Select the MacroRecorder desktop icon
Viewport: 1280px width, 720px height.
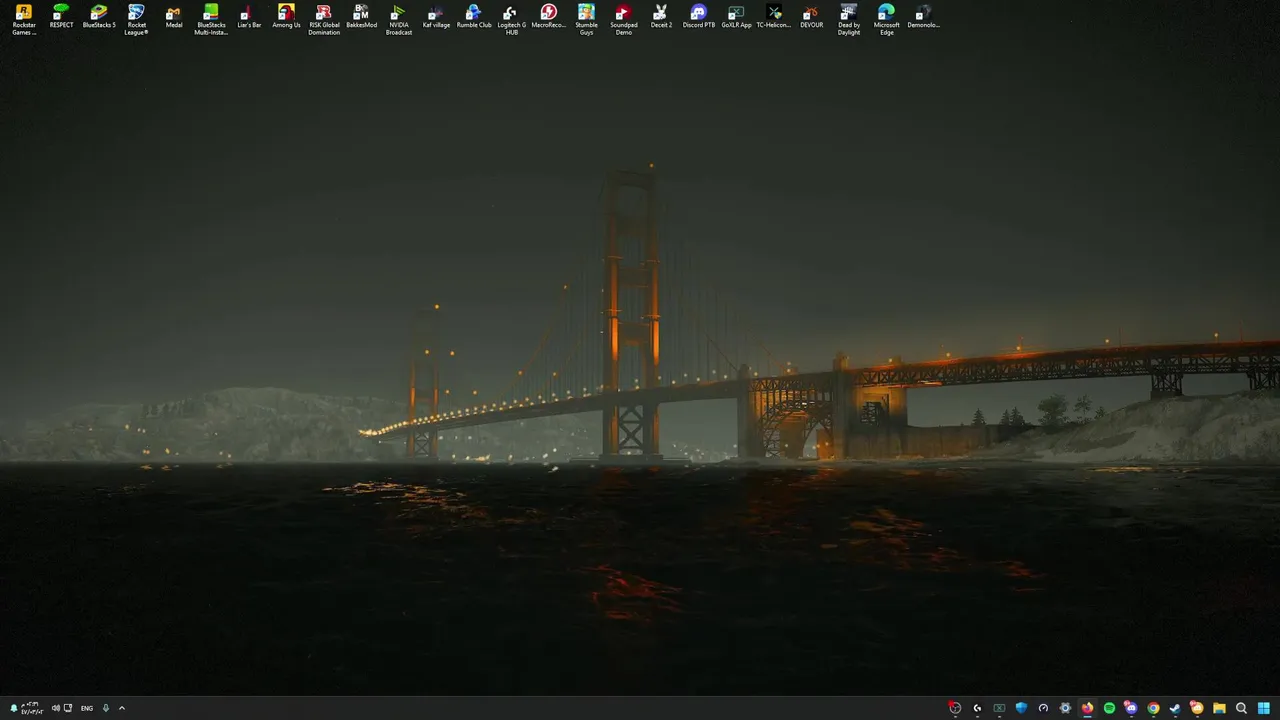pyautogui.click(x=549, y=16)
